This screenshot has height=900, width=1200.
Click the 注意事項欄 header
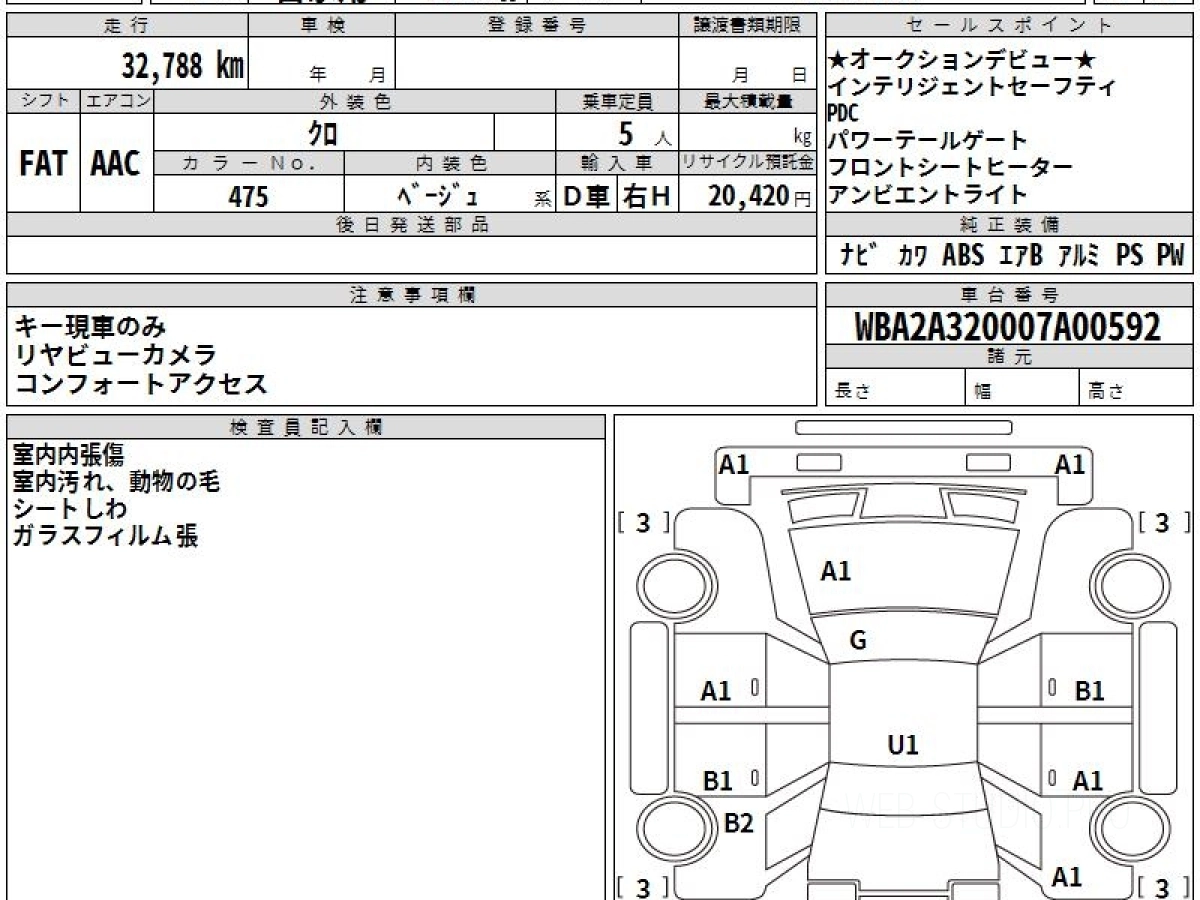[x=412, y=294]
